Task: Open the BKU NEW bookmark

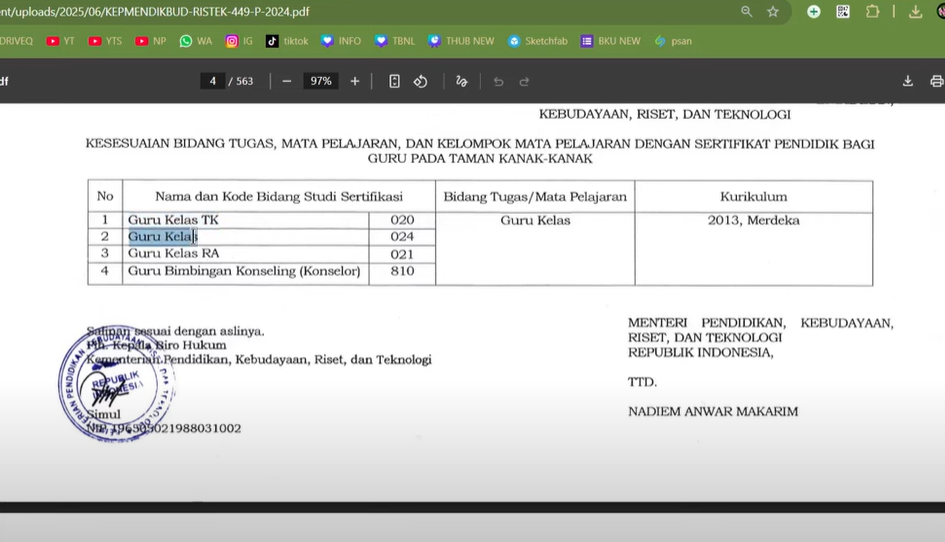Action: (x=611, y=41)
